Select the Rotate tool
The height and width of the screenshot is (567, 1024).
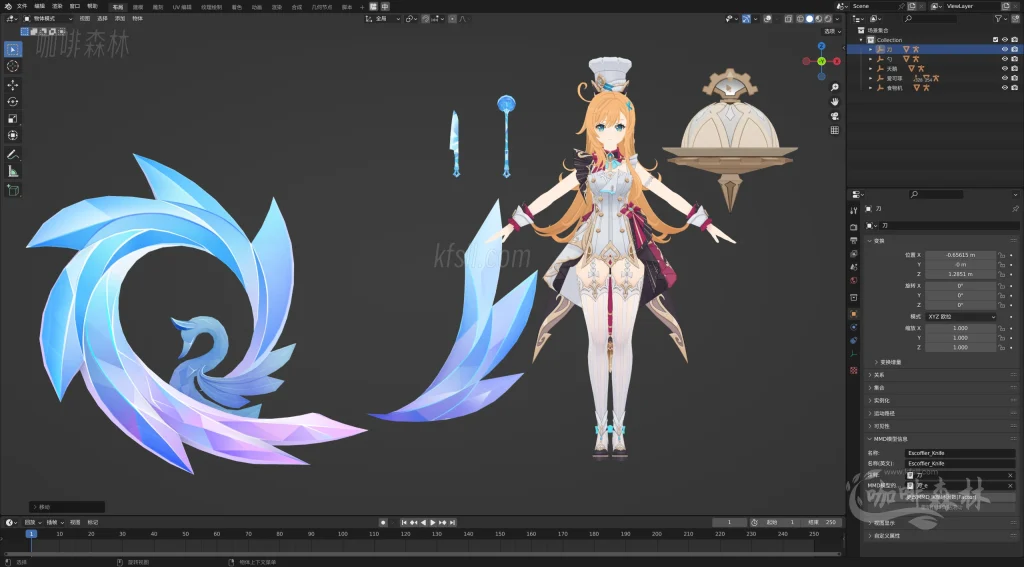coord(12,102)
